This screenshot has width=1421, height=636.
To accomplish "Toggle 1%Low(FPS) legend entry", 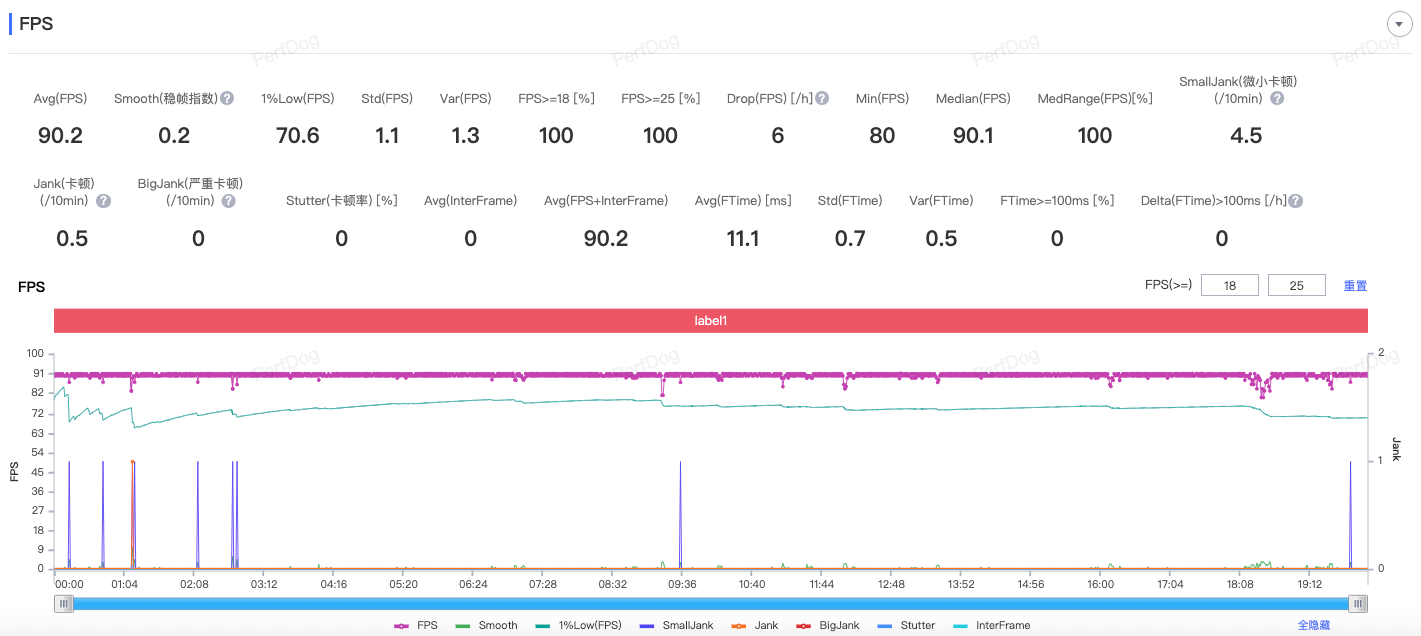I will click(x=578, y=625).
